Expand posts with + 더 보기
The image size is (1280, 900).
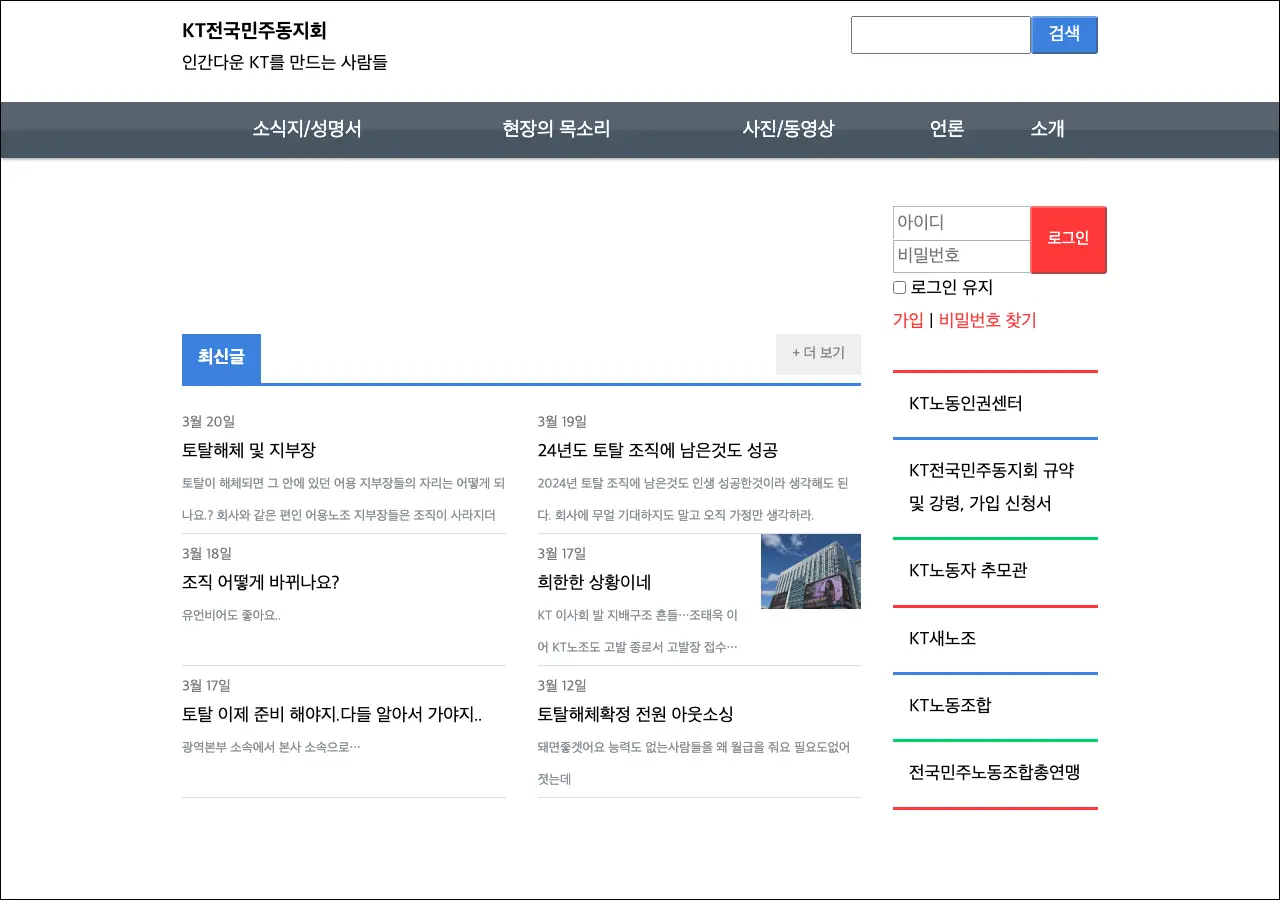coord(818,354)
